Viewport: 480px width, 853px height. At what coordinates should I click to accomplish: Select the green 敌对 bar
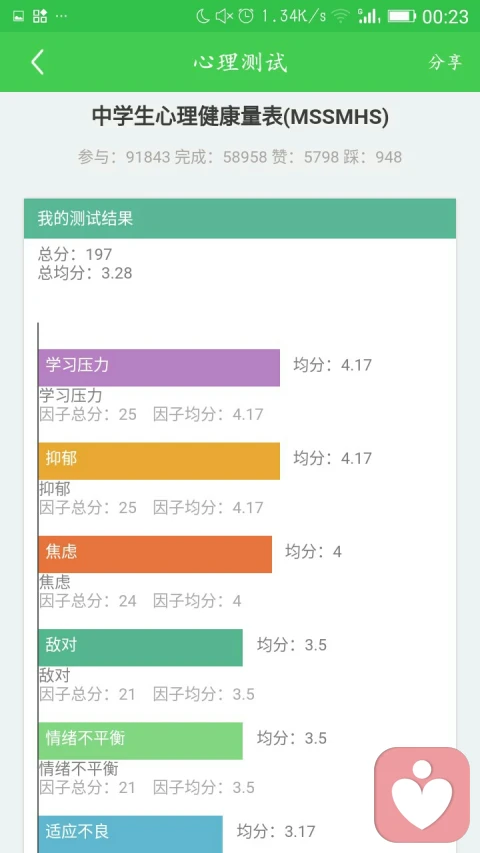(x=140, y=647)
